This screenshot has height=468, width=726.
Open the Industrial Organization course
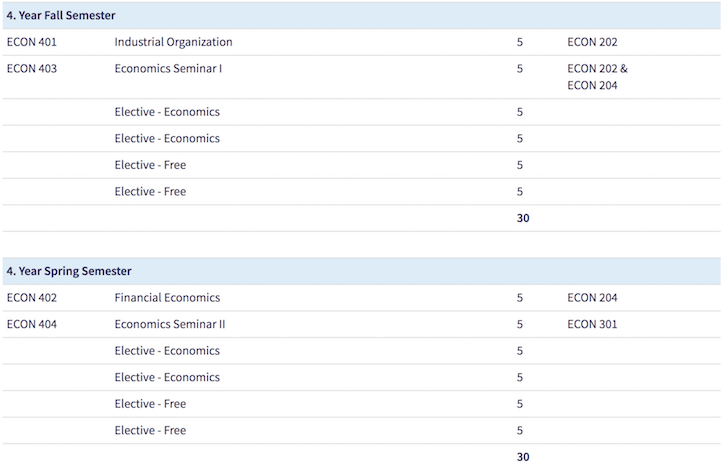click(x=173, y=42)
